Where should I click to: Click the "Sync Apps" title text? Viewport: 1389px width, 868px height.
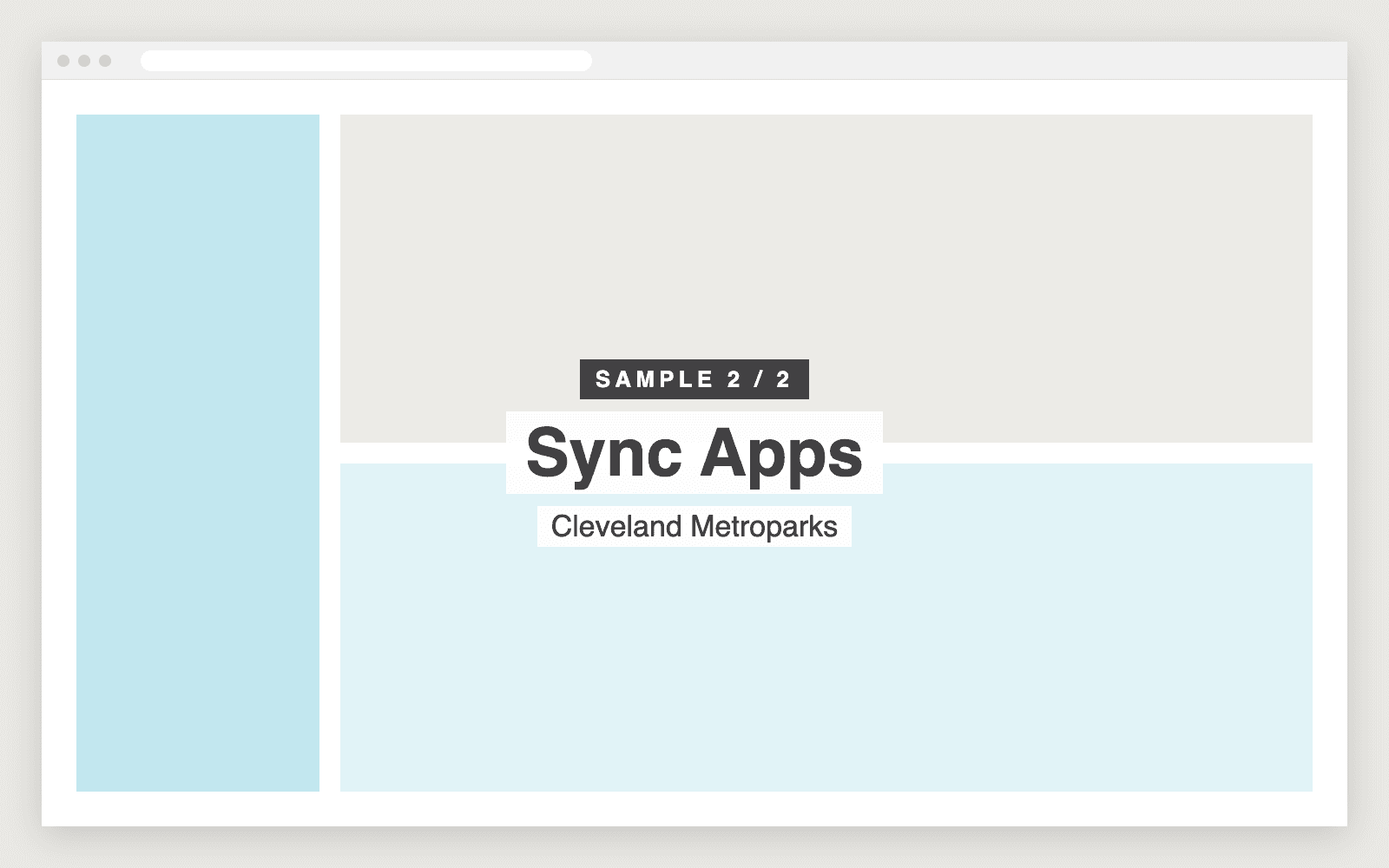[694, 452]
